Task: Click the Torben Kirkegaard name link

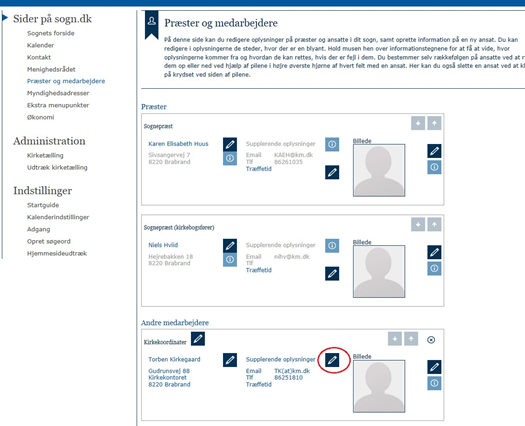Action: tap(174, 359)
